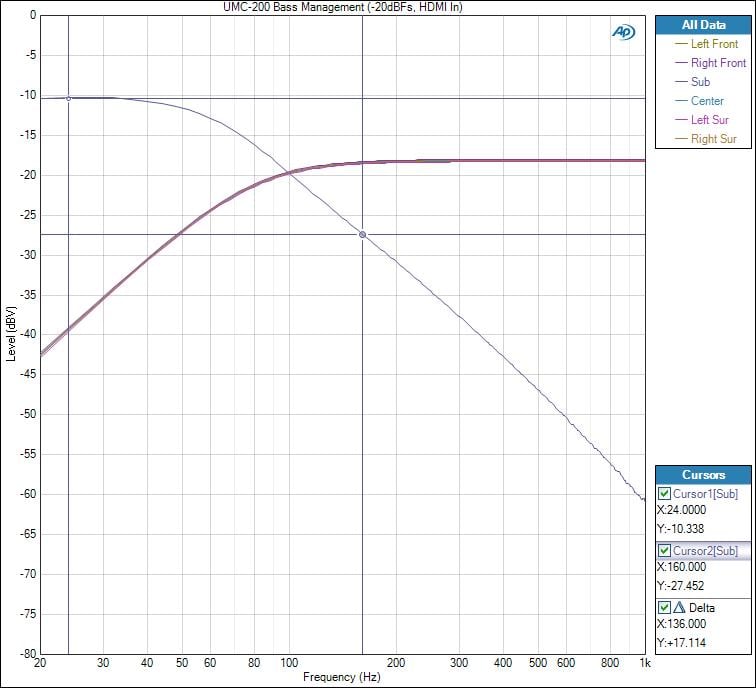The image size is (756, 688).
Task: Select the Center legend entry
Action: point(707,101)
